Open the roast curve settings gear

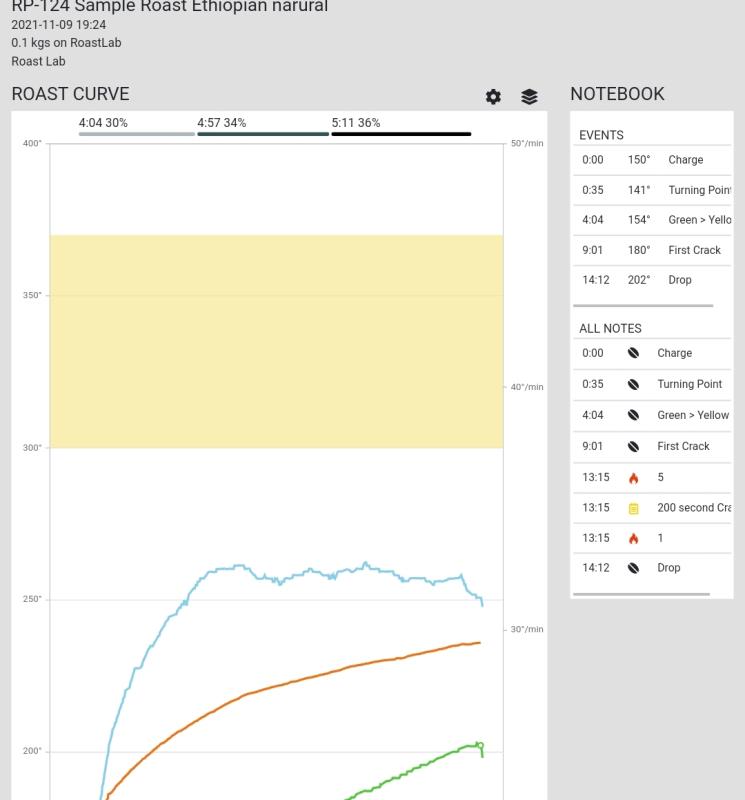tap(493, 97)
